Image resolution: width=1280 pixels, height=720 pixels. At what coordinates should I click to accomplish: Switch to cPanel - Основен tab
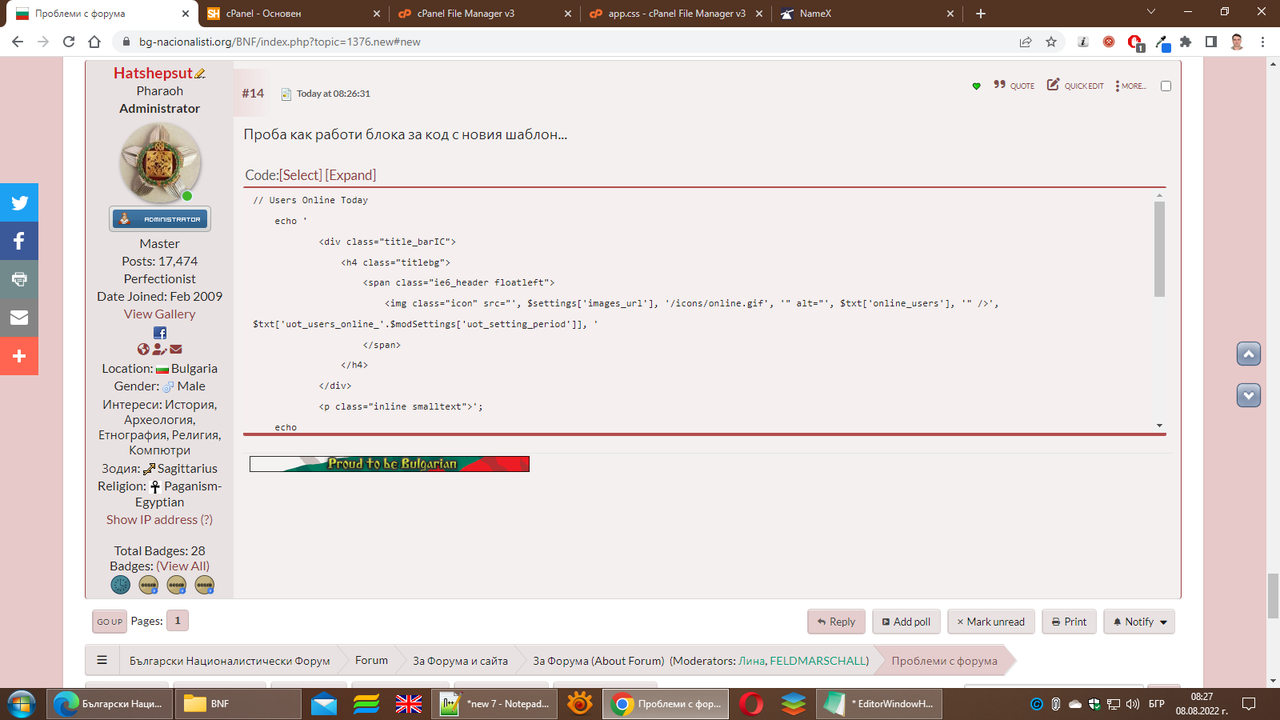(293, 14)
